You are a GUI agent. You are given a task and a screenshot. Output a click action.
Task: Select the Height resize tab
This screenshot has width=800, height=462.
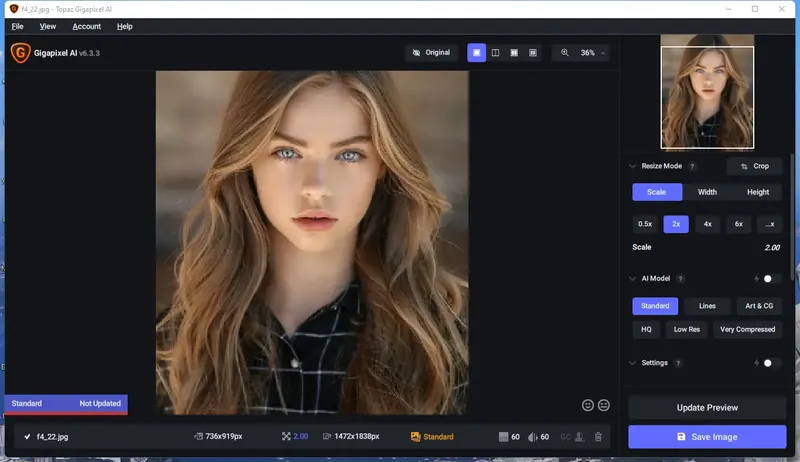(758, 192)
